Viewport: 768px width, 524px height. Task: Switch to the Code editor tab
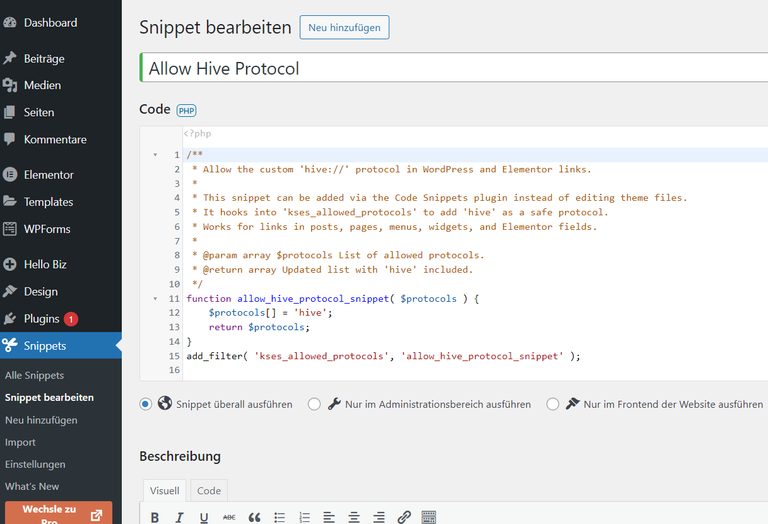pos(209,490)
